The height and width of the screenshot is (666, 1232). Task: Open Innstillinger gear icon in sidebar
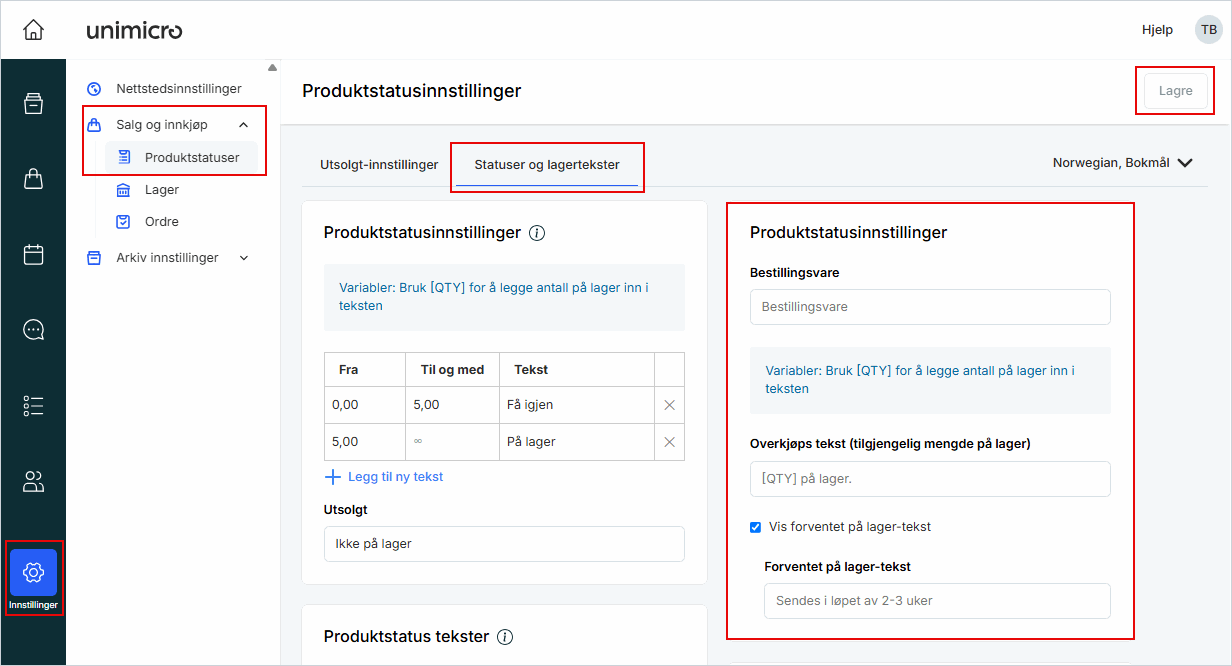(33, 573)
